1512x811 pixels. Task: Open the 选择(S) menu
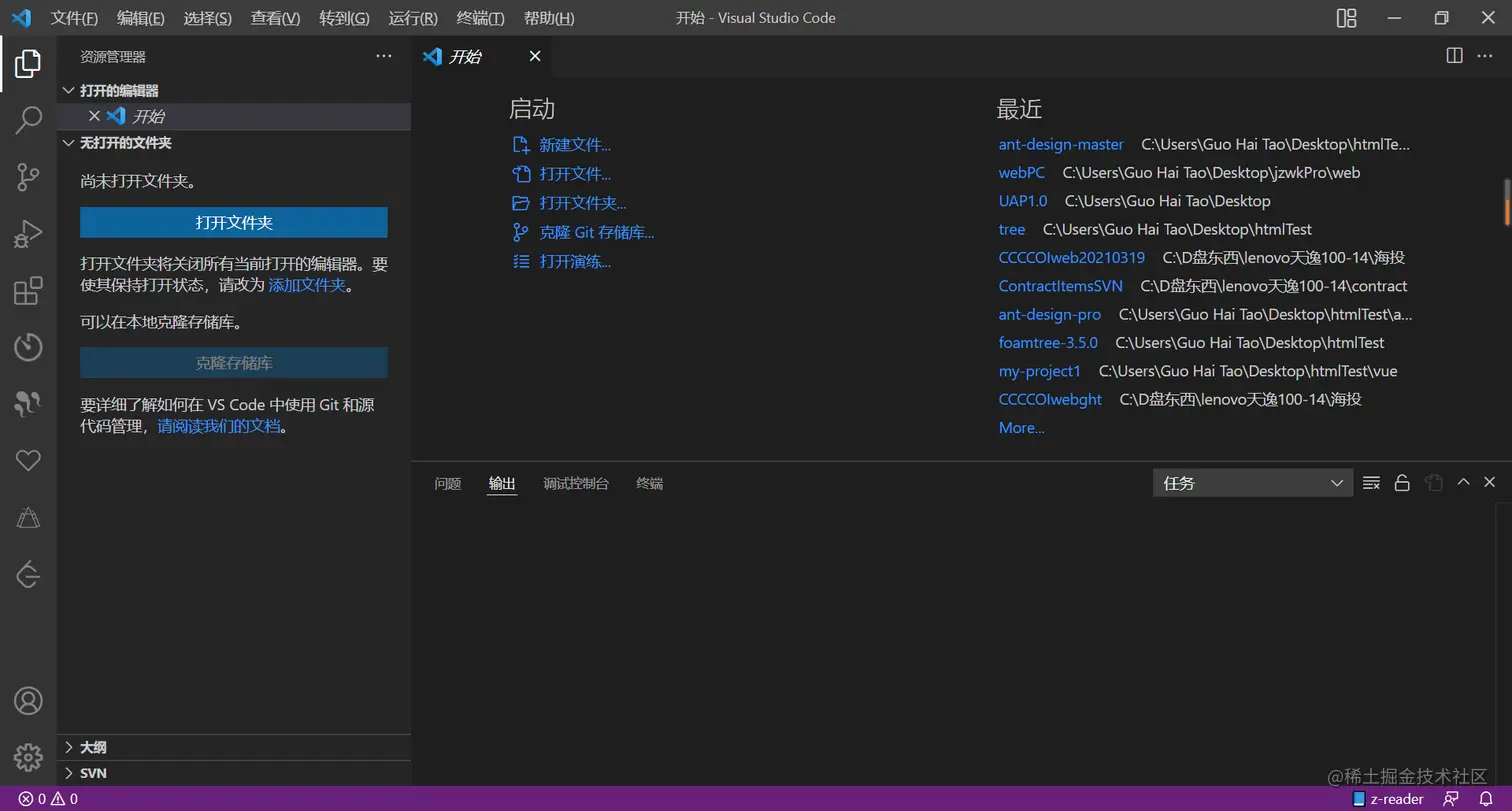pyautogui.click(x=208, y=18)
